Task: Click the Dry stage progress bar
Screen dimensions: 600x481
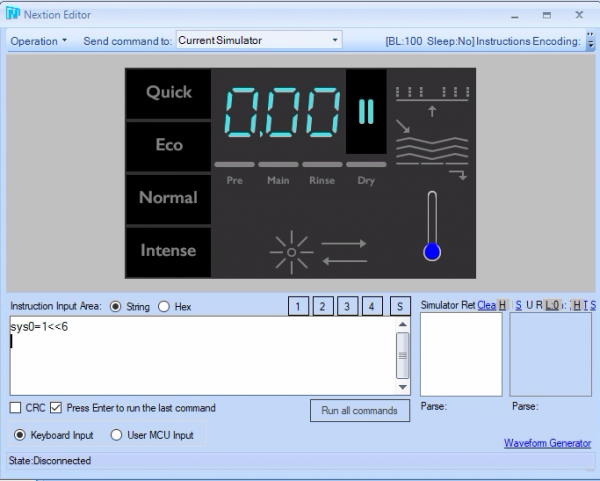Action: tap(366, 165)
